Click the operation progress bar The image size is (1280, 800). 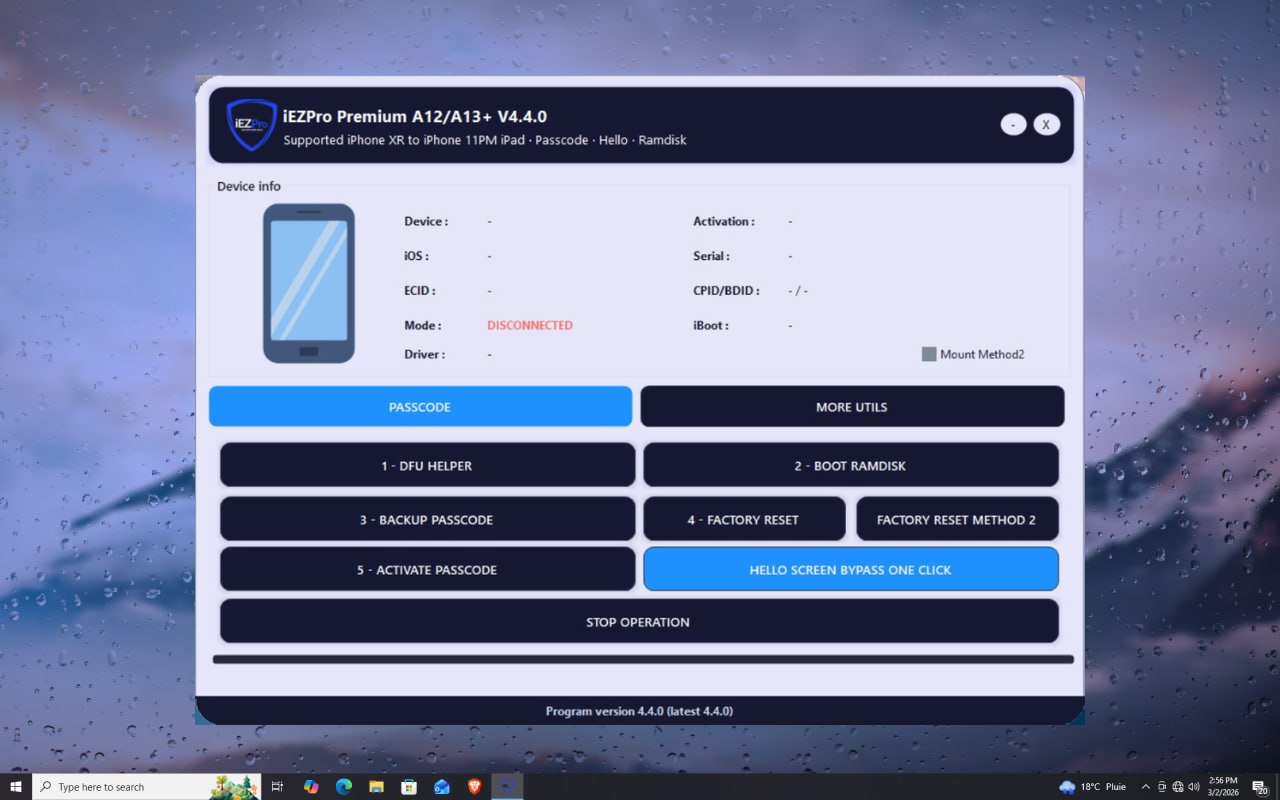pos(643,659)
